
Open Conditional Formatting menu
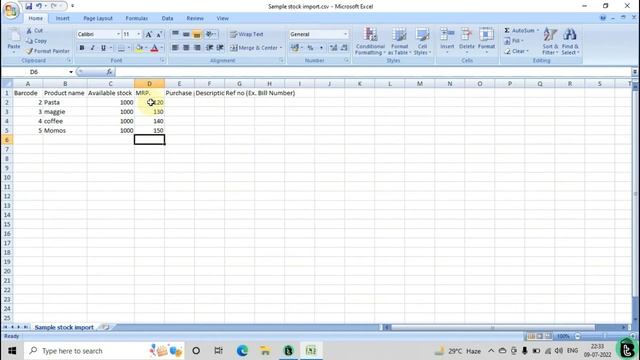(370, 41)
